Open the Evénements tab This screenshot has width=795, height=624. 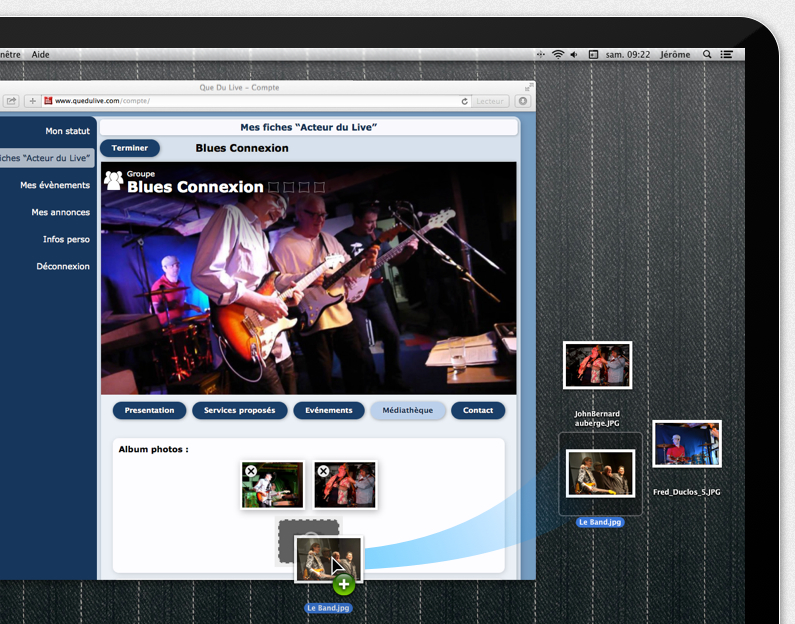point(329,410)
